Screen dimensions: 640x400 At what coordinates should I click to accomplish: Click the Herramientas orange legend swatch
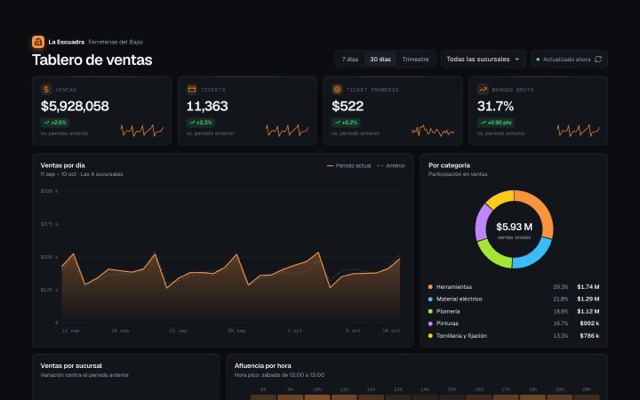(430, 287)
